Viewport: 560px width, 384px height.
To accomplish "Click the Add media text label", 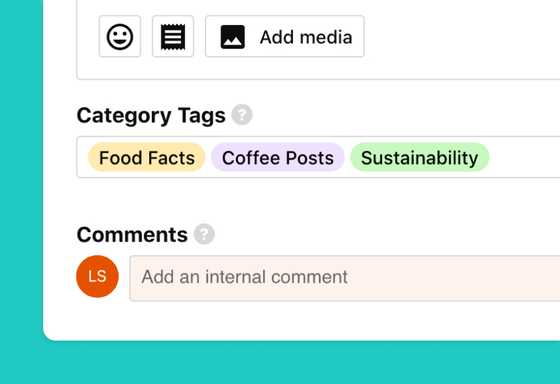I will coord(306,37).
